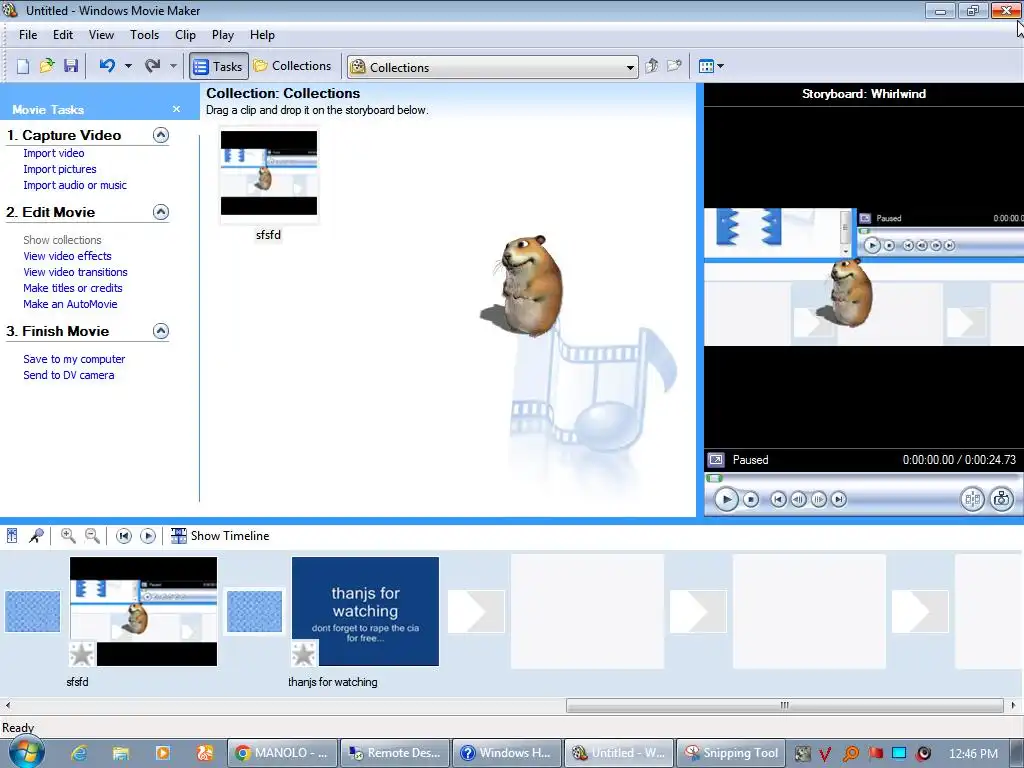
Task: Play the storyboard in the preview monitor
Action: [726, 500]
